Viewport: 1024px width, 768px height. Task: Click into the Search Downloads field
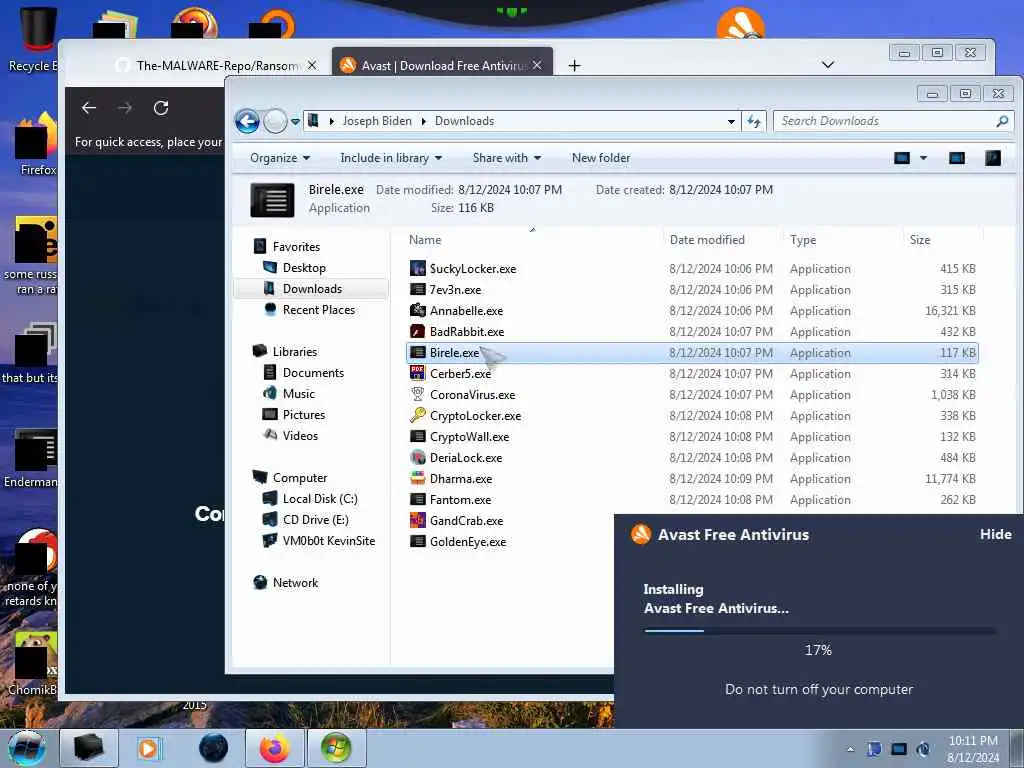point(884,121)
